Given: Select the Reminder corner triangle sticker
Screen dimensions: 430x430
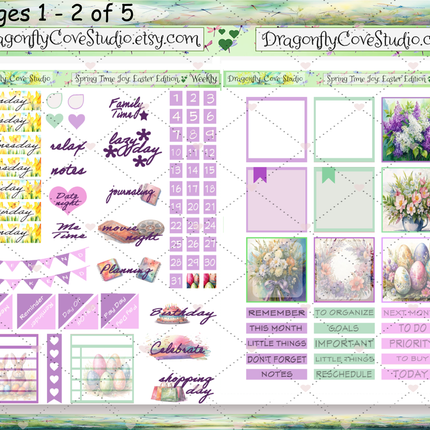Looking at the screenshot, I should [36, 311].
